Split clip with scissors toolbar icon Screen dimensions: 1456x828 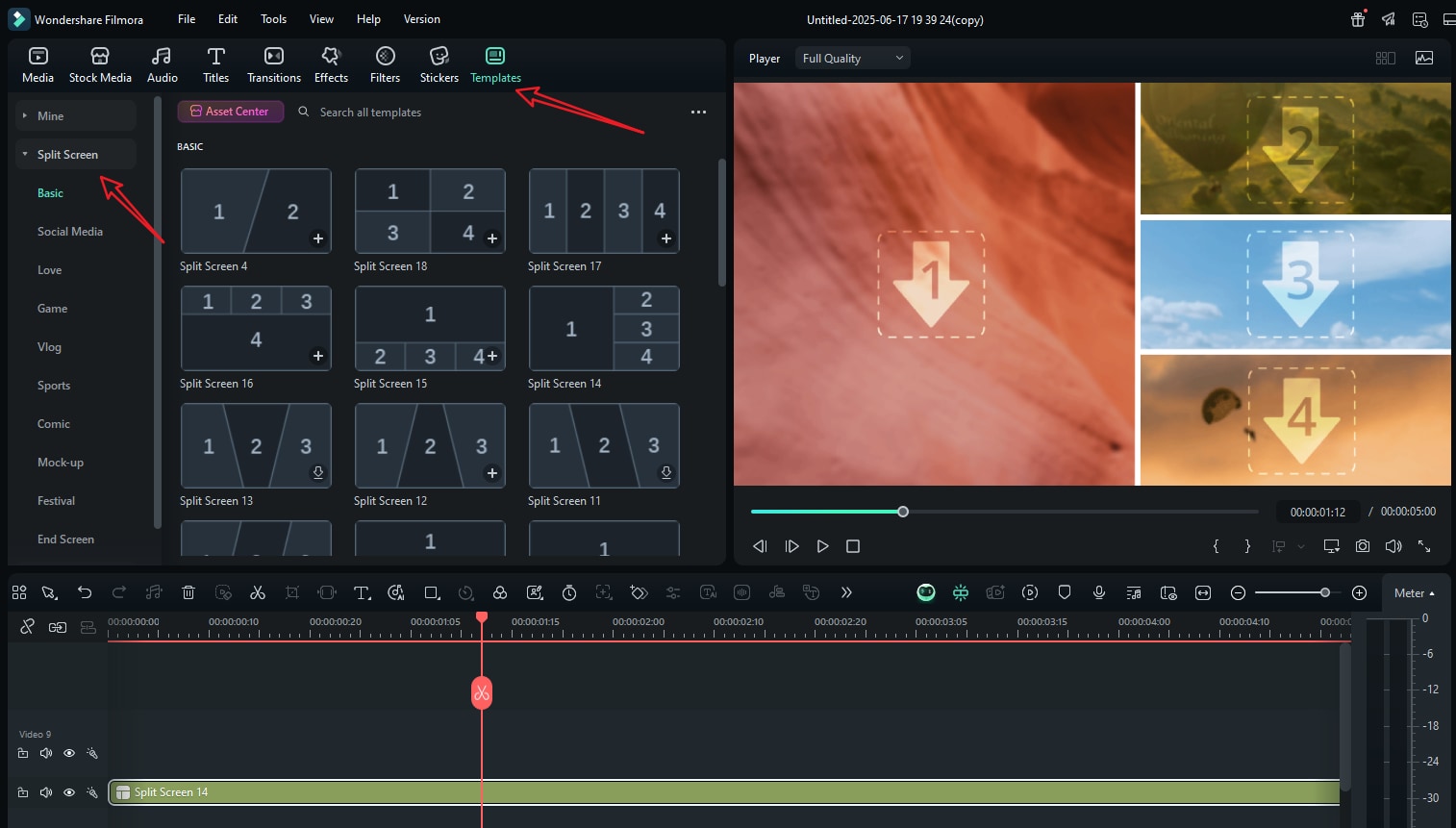pyautogui.click(x=257, y=592)
